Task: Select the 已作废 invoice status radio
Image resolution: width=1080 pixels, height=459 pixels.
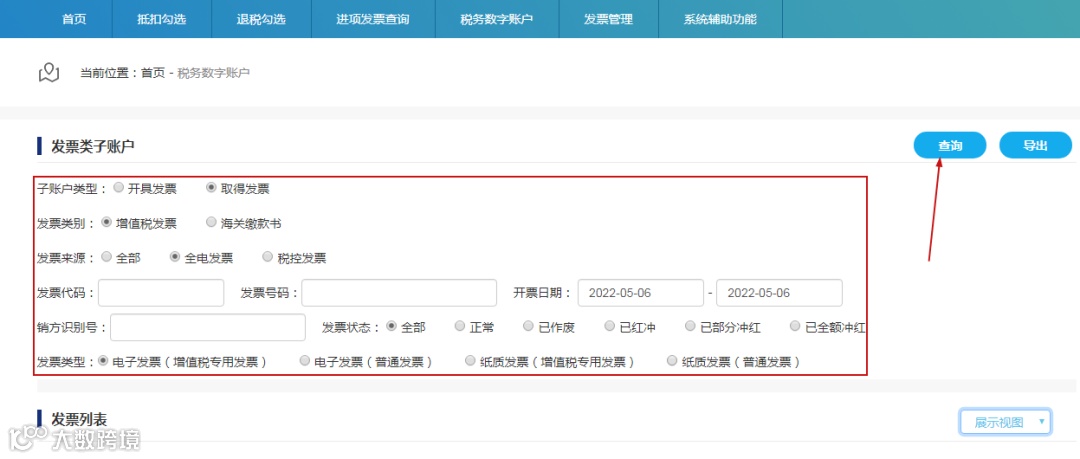Action: pos(528,326)
